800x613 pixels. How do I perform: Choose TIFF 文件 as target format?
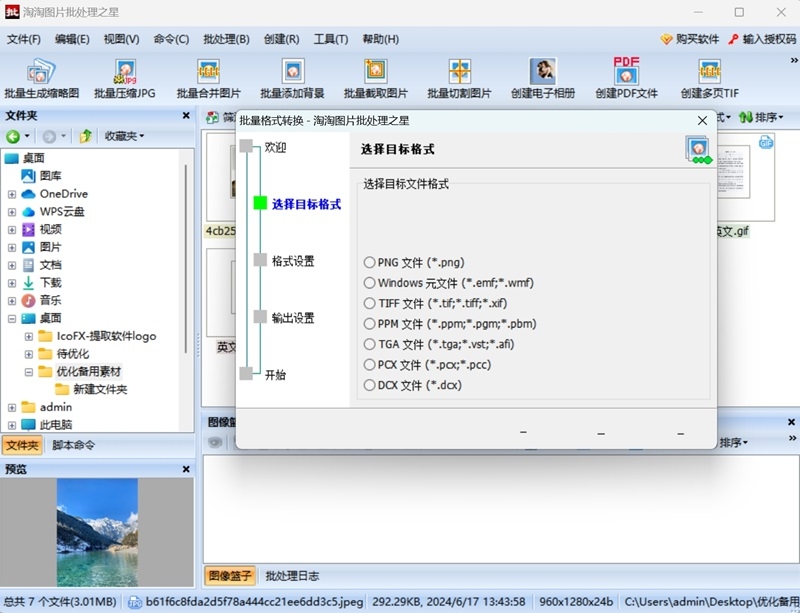click(x=369, y=303)
